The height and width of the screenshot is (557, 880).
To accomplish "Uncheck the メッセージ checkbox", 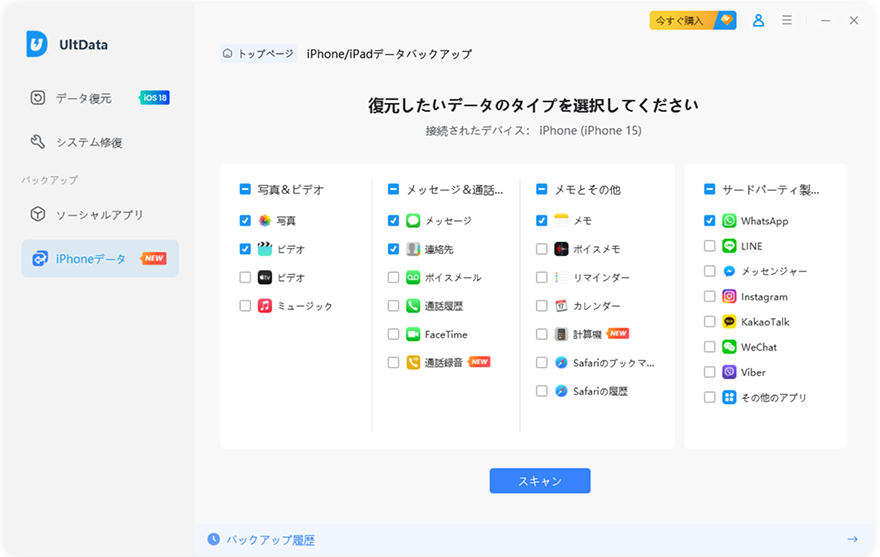I will click(393, 221).
